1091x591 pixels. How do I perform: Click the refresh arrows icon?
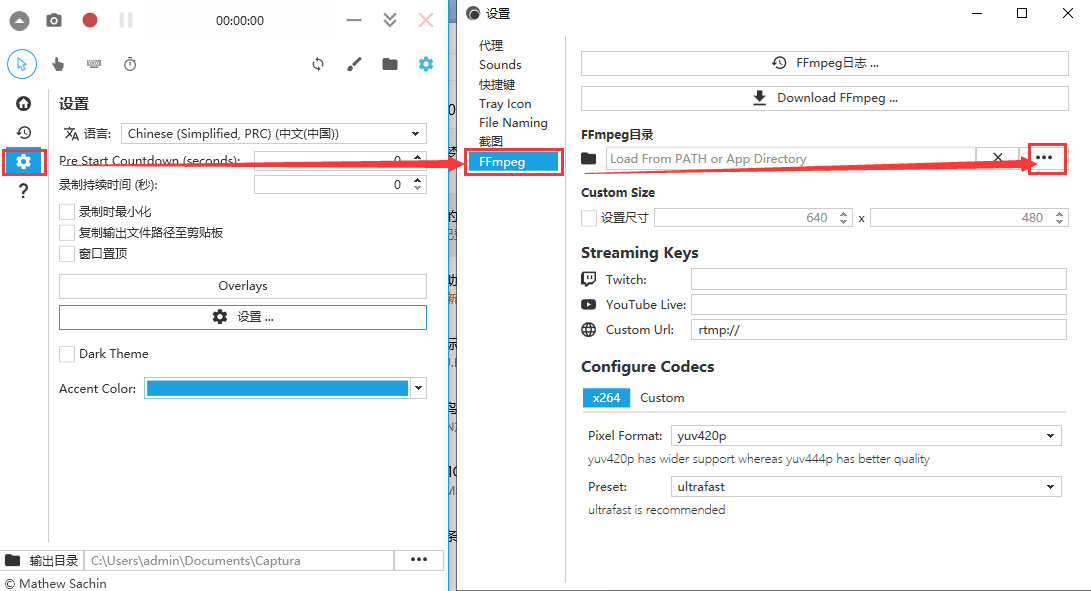click(318, 64)
